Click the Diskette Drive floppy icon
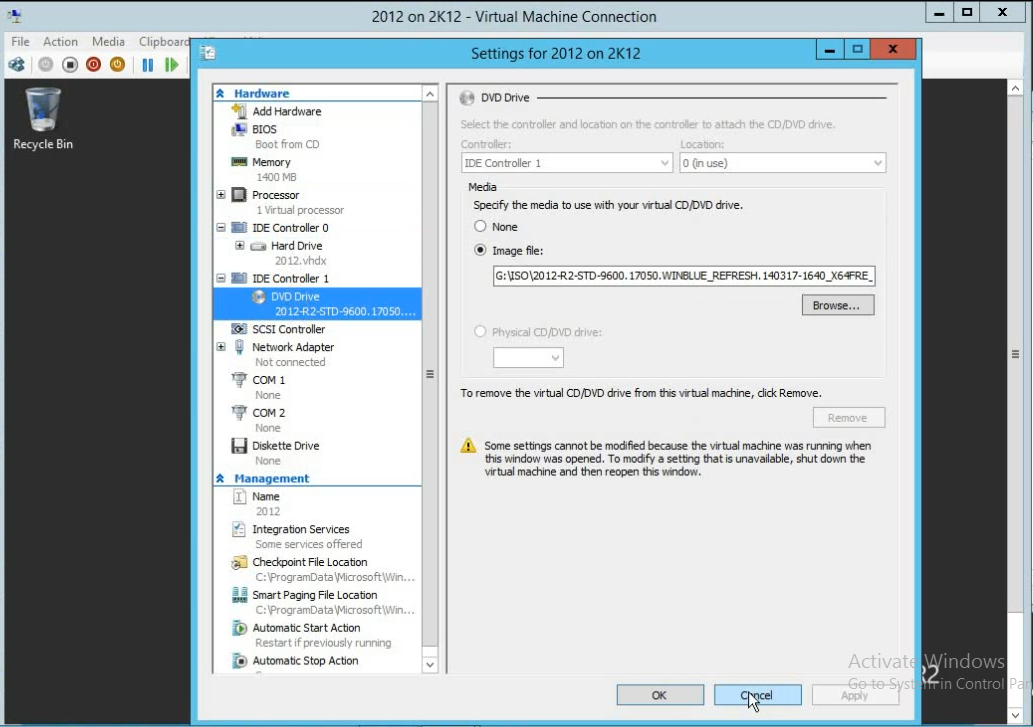 (x=239, y=446)
